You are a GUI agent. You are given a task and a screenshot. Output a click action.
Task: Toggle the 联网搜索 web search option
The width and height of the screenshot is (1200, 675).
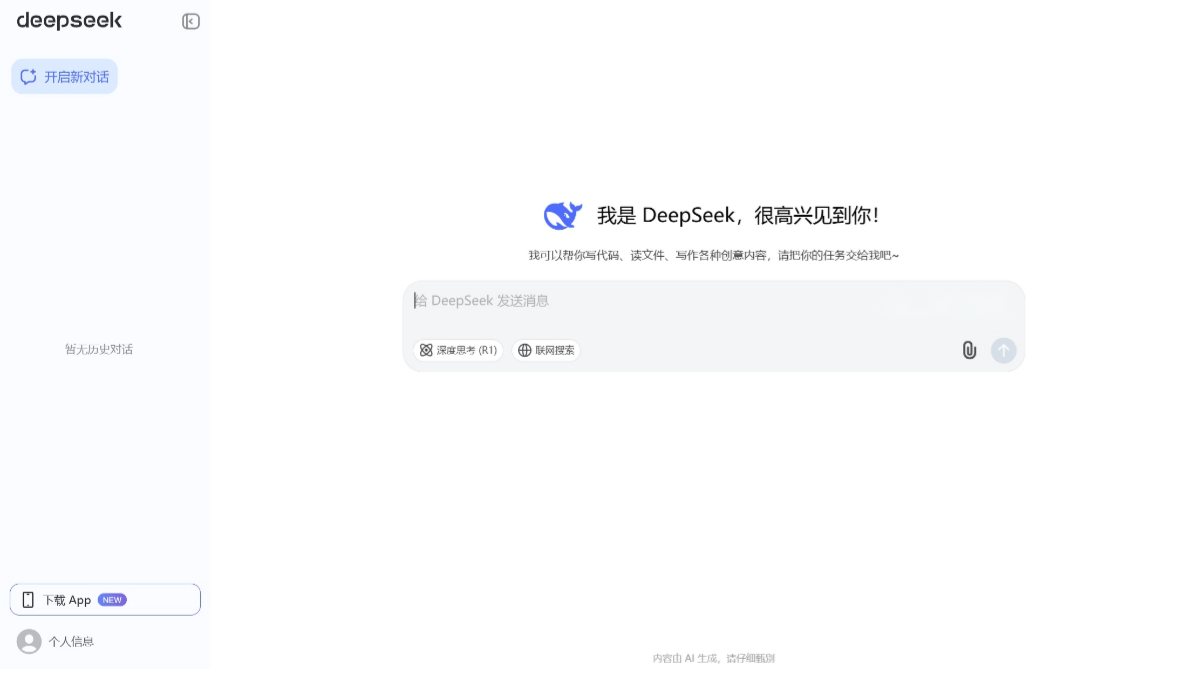(546, 350)
